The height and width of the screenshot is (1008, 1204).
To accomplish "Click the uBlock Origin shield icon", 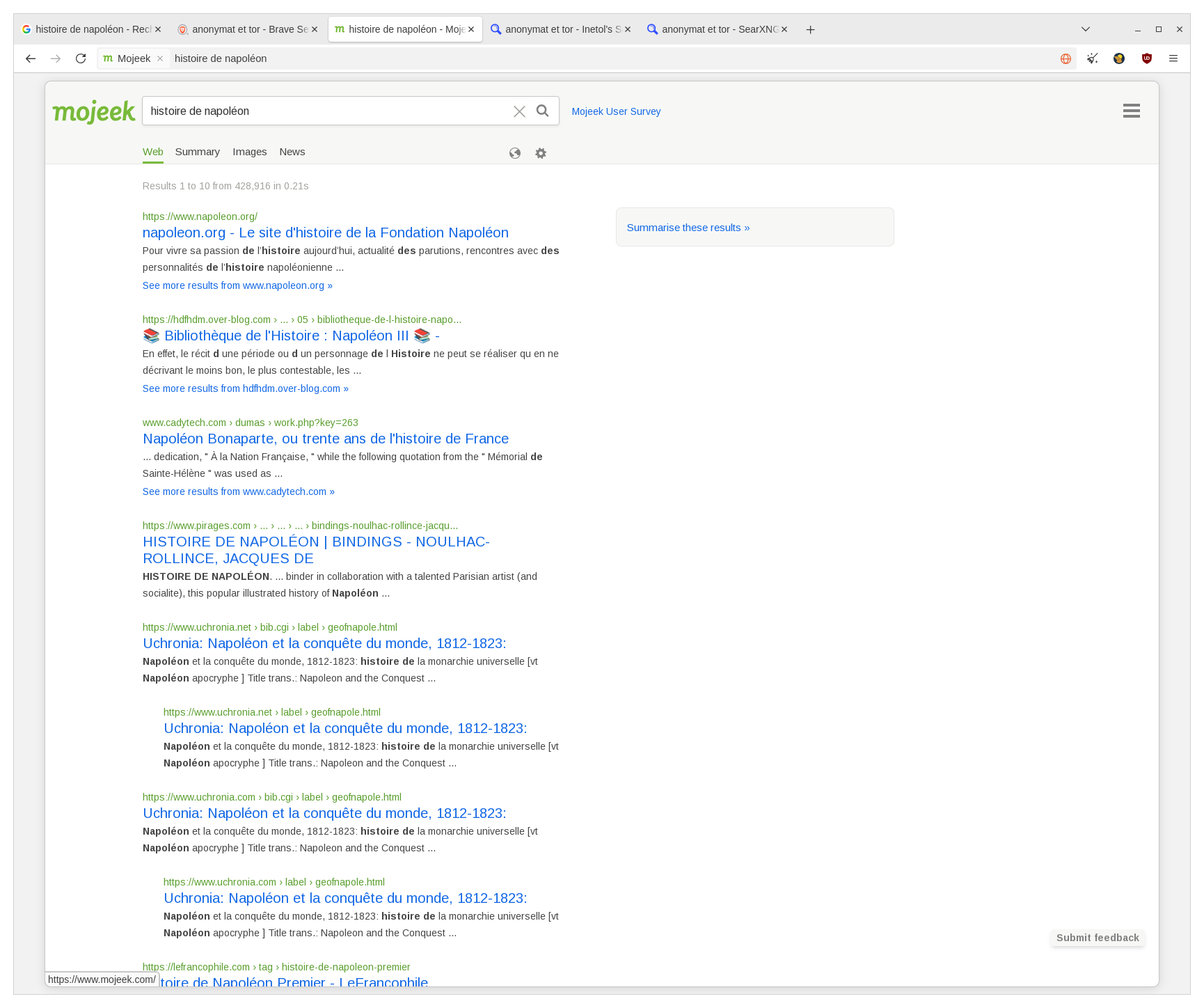I will pos(1147,58).
